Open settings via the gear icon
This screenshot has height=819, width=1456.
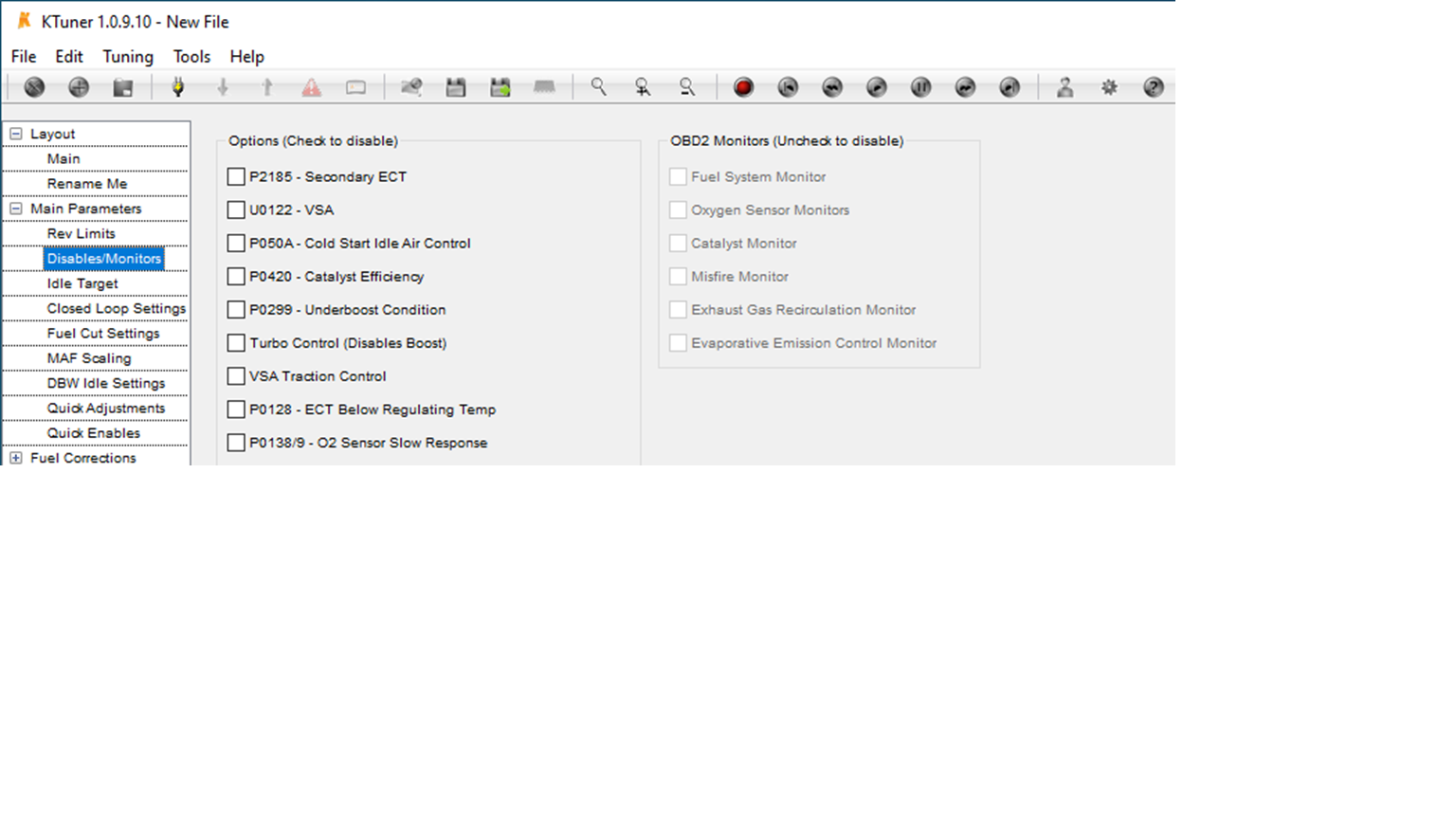pyautogui.click(x=1109, y=87)
